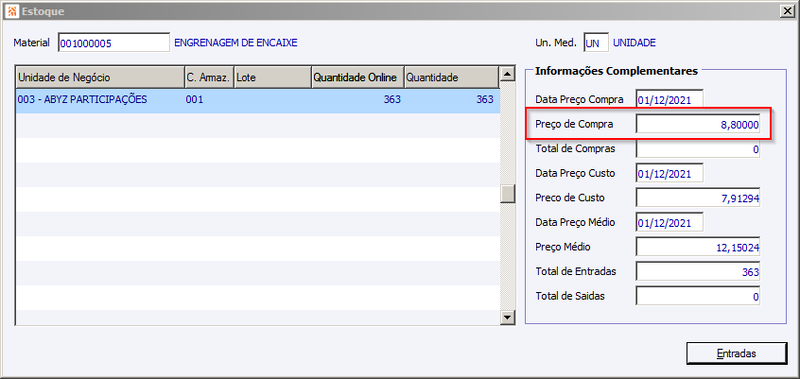Click the Total de Compras field
Screen dimensions: 800x379
698,149
